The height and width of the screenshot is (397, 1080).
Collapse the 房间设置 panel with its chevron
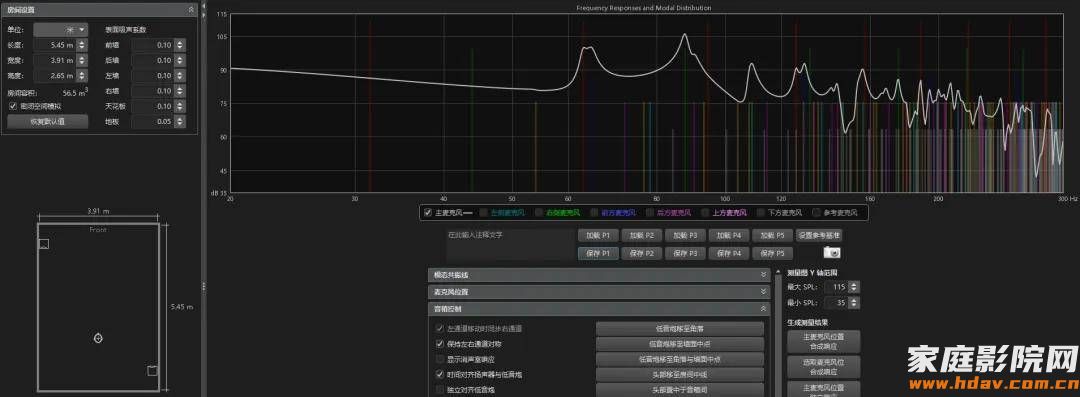click(x=191, y=10)
